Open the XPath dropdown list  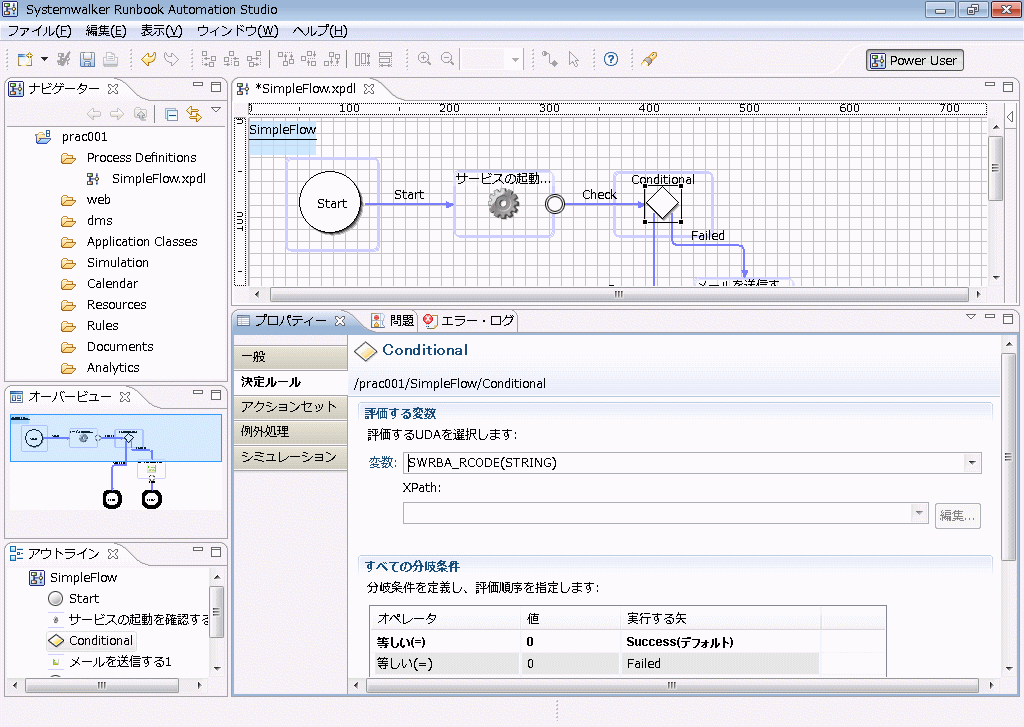coord(920,513)
